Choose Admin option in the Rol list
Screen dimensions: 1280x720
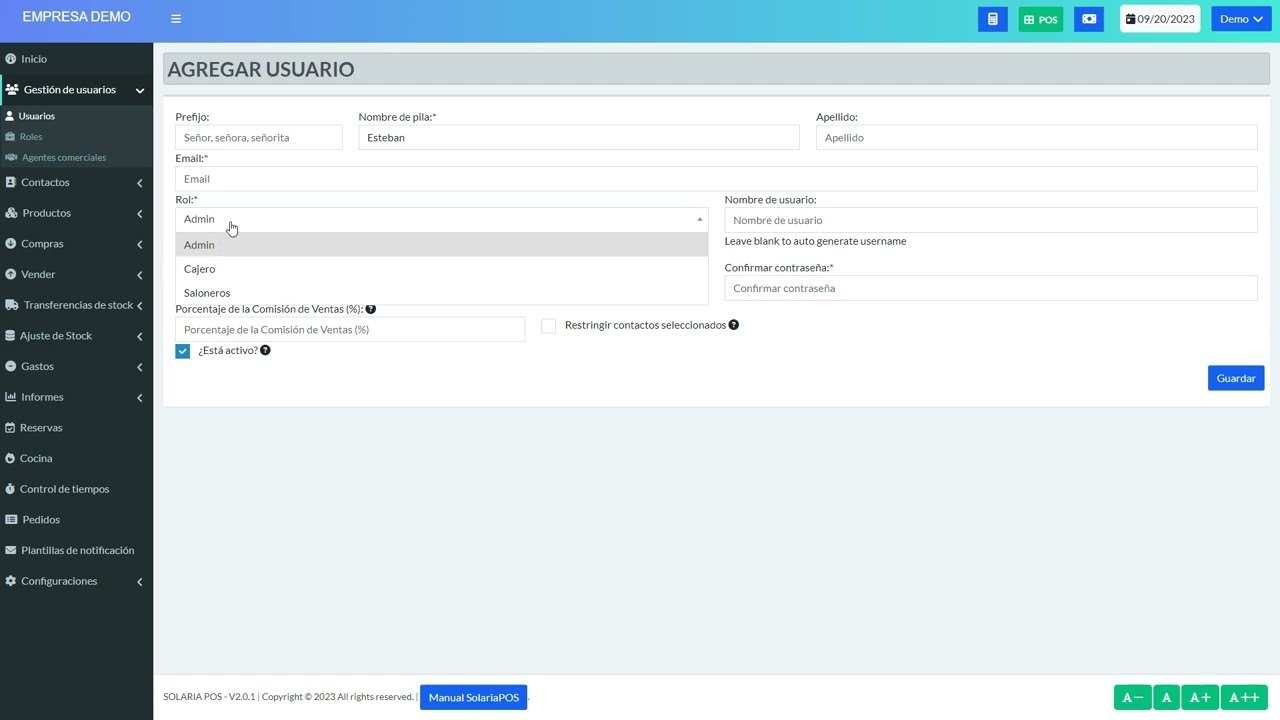coord(442,245)
